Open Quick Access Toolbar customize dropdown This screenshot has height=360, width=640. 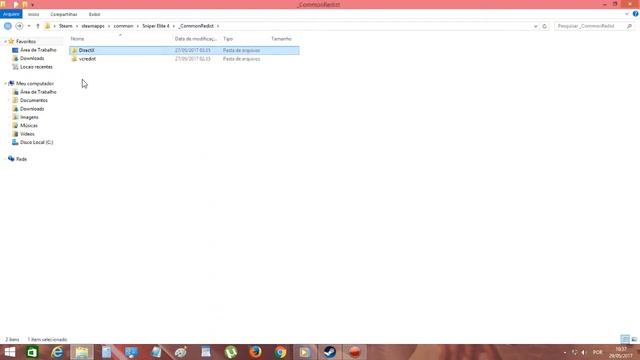pyautogui.click(x=32, y=4)
